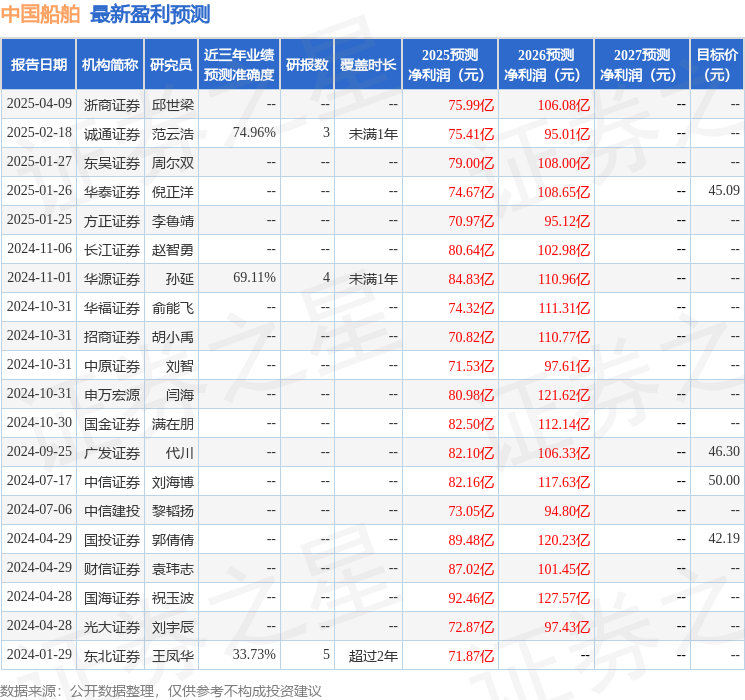Click 国海证券 institution cell
The image size is (745, 700).
(112, 598)
